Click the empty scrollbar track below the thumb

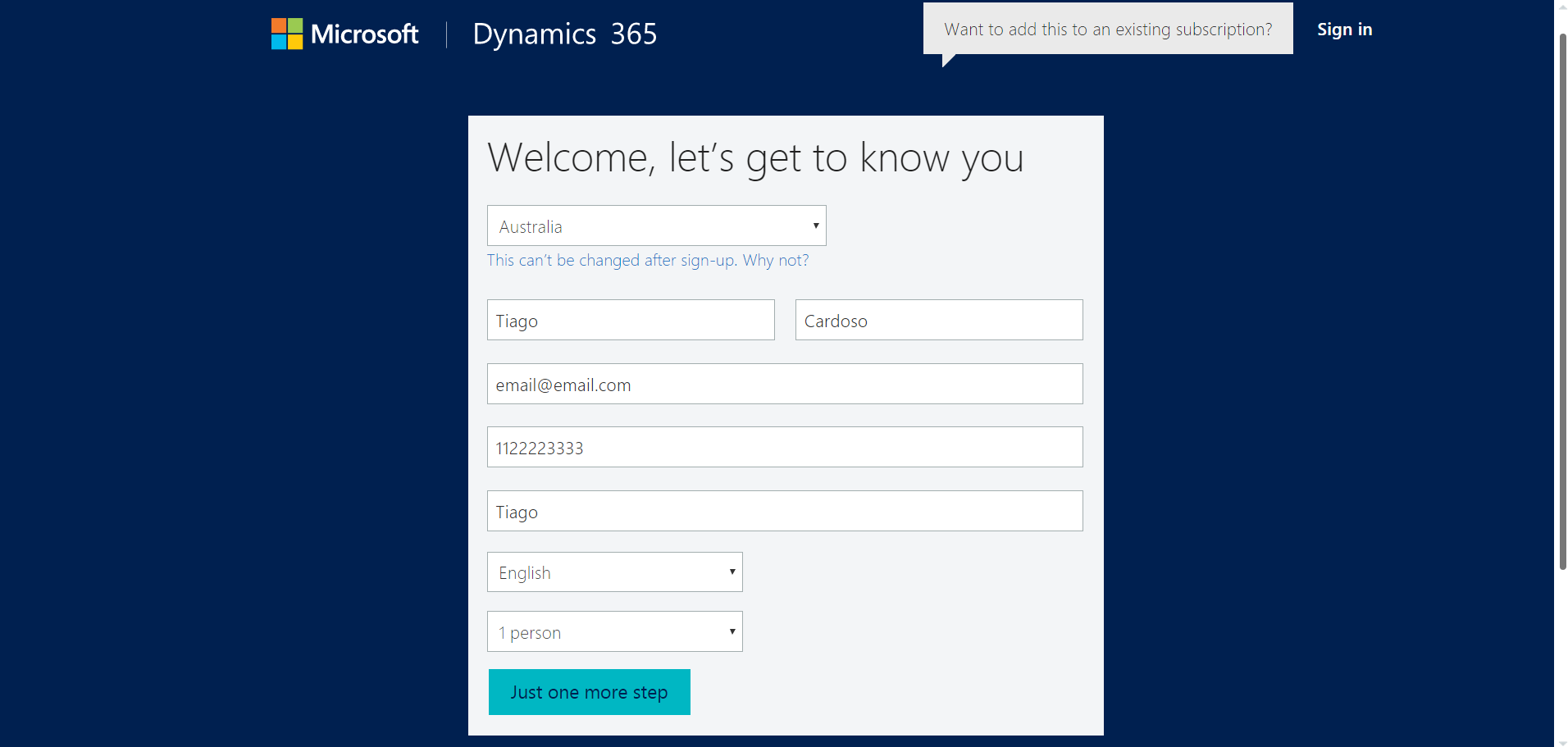click(1561, 656)
